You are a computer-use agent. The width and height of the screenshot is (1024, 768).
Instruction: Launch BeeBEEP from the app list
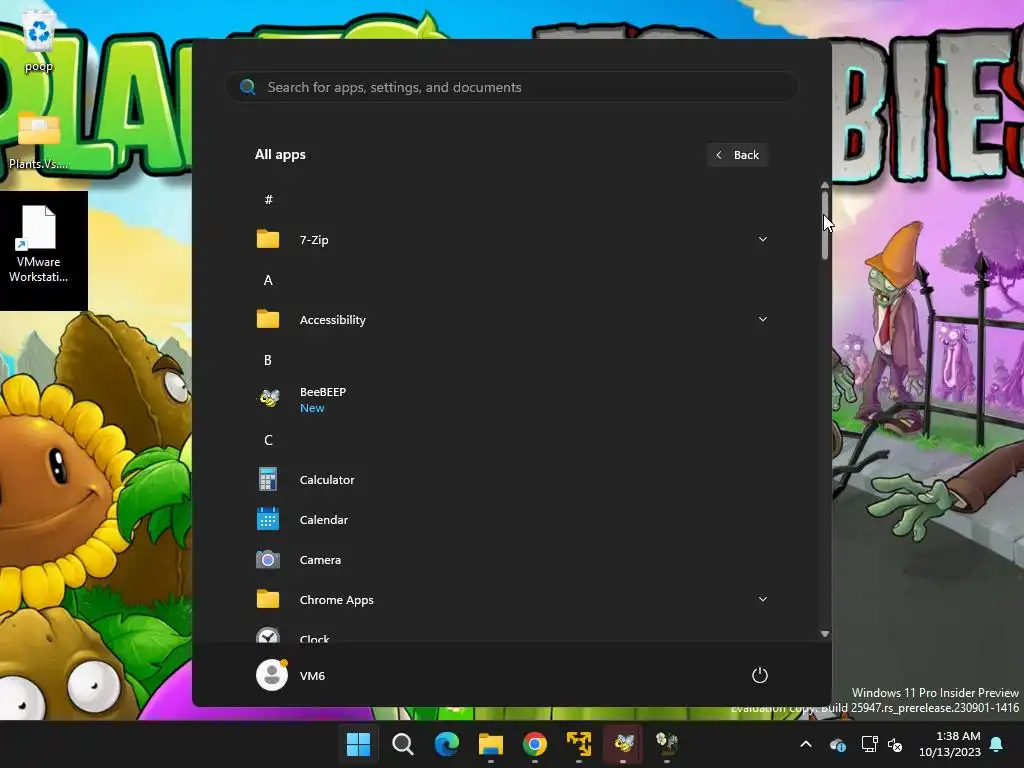[511, 399]
